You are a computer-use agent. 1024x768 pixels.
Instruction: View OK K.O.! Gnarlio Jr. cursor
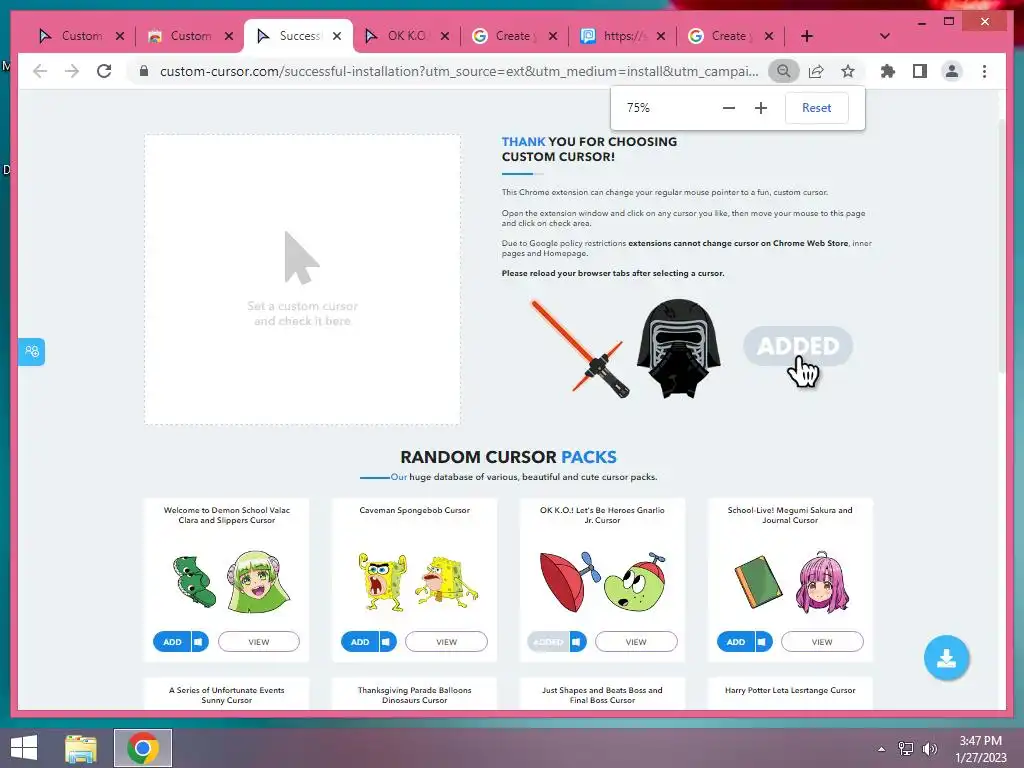(636, 642)
